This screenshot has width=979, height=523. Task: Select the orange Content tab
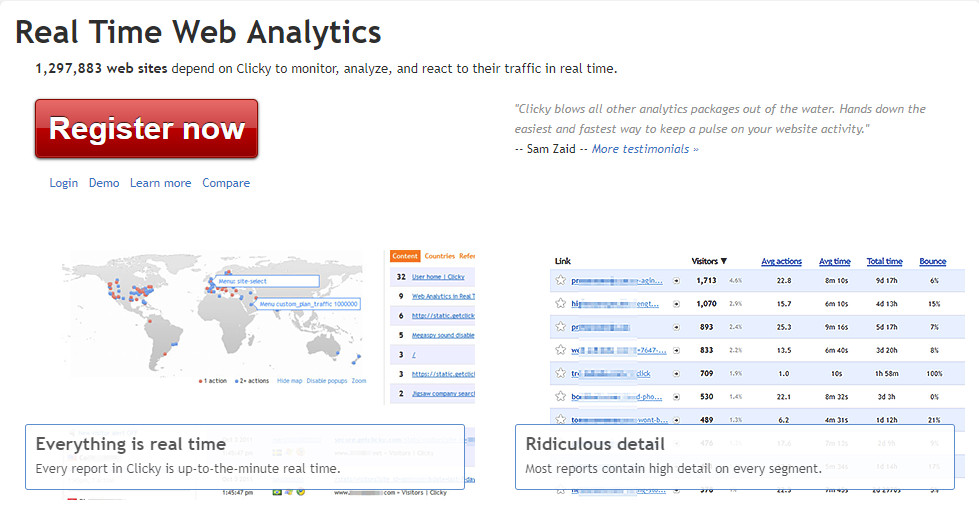(405, 256)
